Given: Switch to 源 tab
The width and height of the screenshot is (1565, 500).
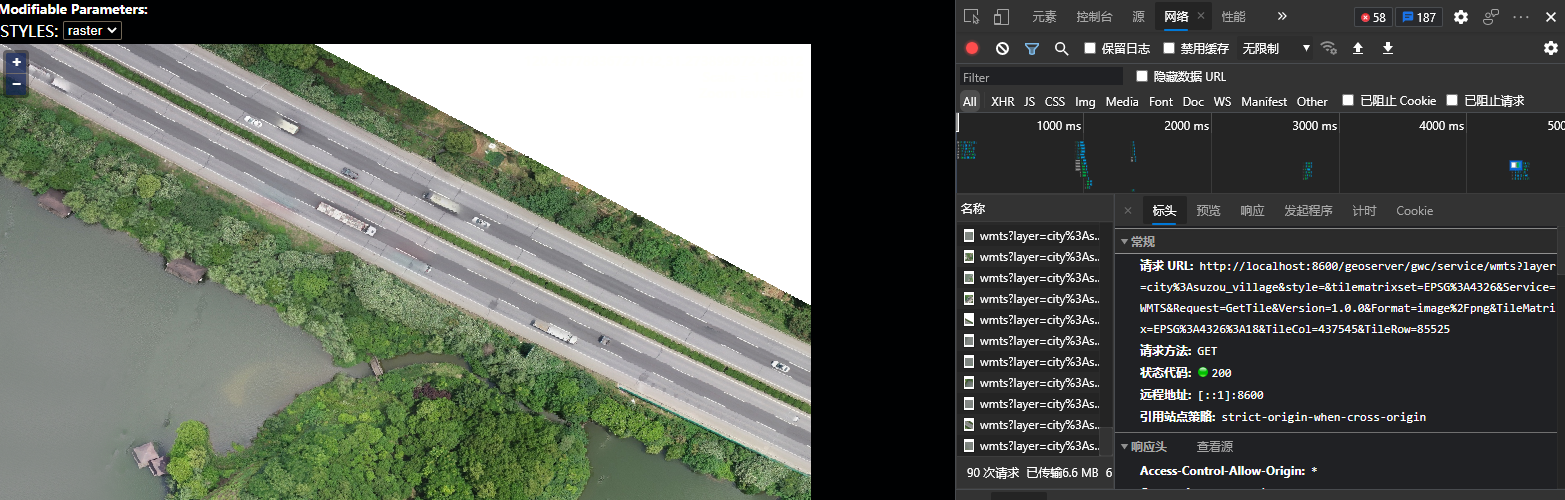Looking at the screenshot, I should coord(1138,17).
